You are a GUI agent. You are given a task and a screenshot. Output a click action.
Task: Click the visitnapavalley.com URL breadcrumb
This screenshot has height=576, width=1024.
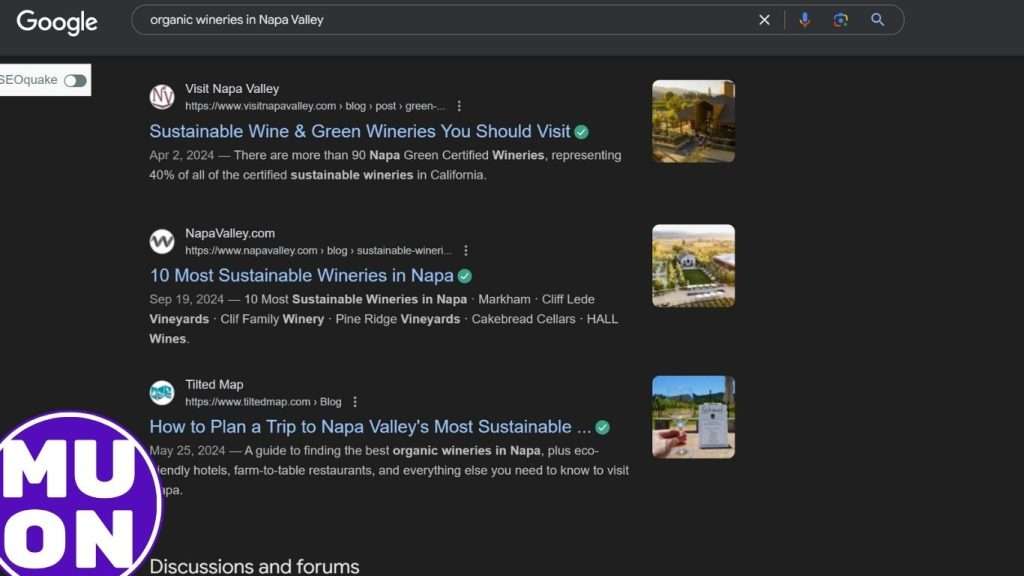coord(315,106)
